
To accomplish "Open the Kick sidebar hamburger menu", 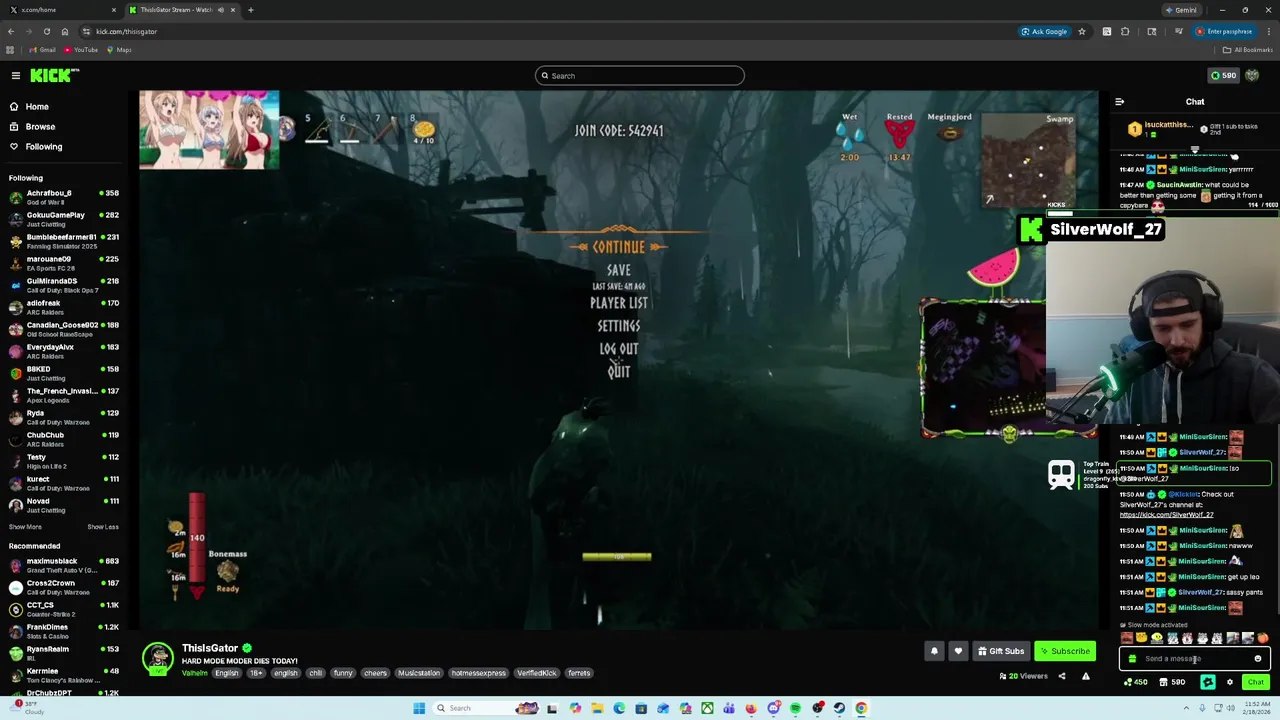I will [15, 75].
